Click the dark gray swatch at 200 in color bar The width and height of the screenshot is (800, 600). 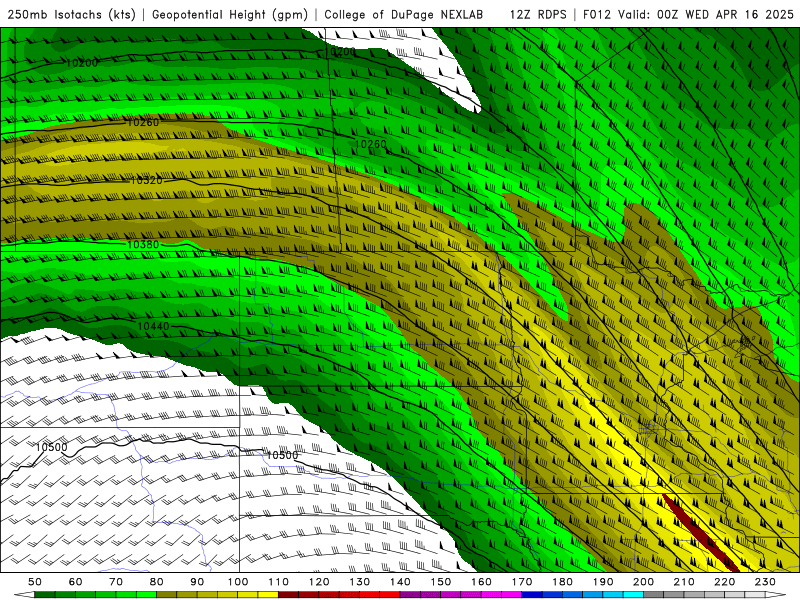click(x=654, y=594)
